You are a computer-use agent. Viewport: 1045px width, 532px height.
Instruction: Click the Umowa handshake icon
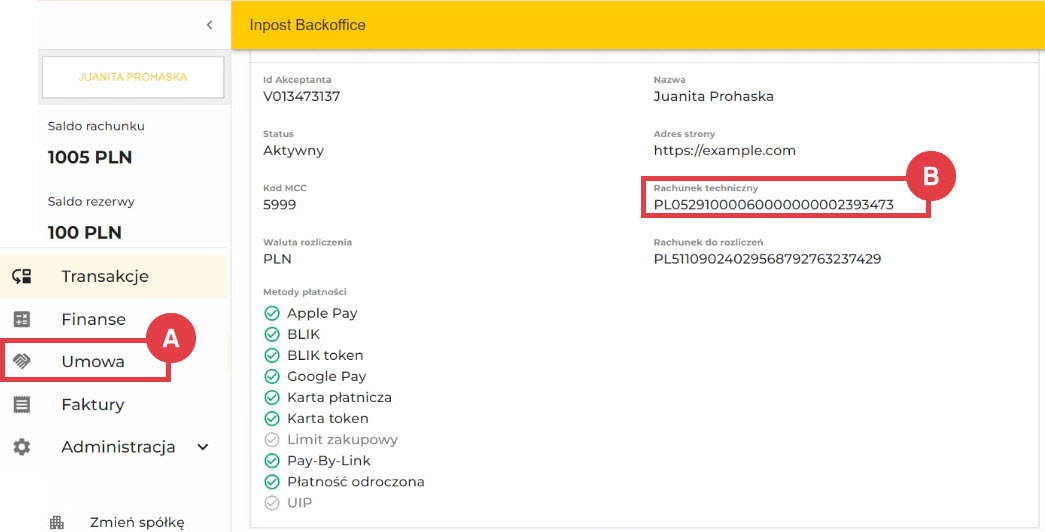22,361
